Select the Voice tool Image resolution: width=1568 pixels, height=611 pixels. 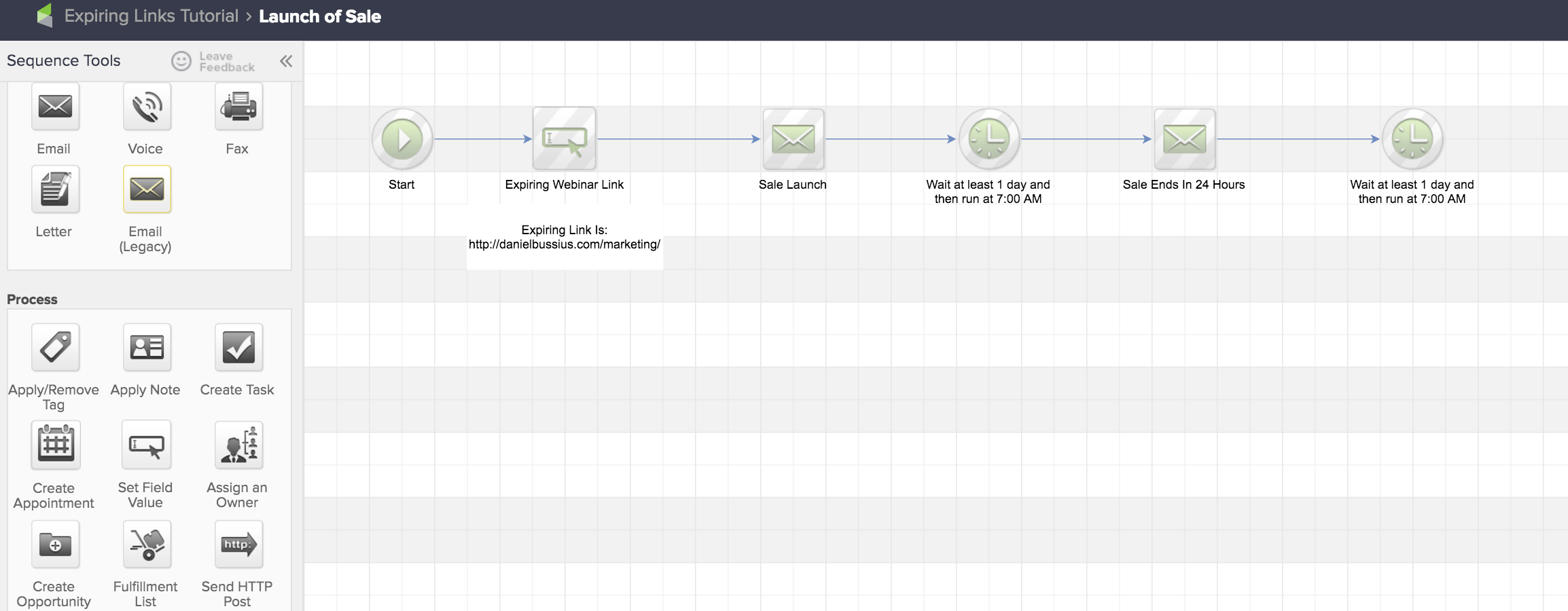tap(146, 107)
